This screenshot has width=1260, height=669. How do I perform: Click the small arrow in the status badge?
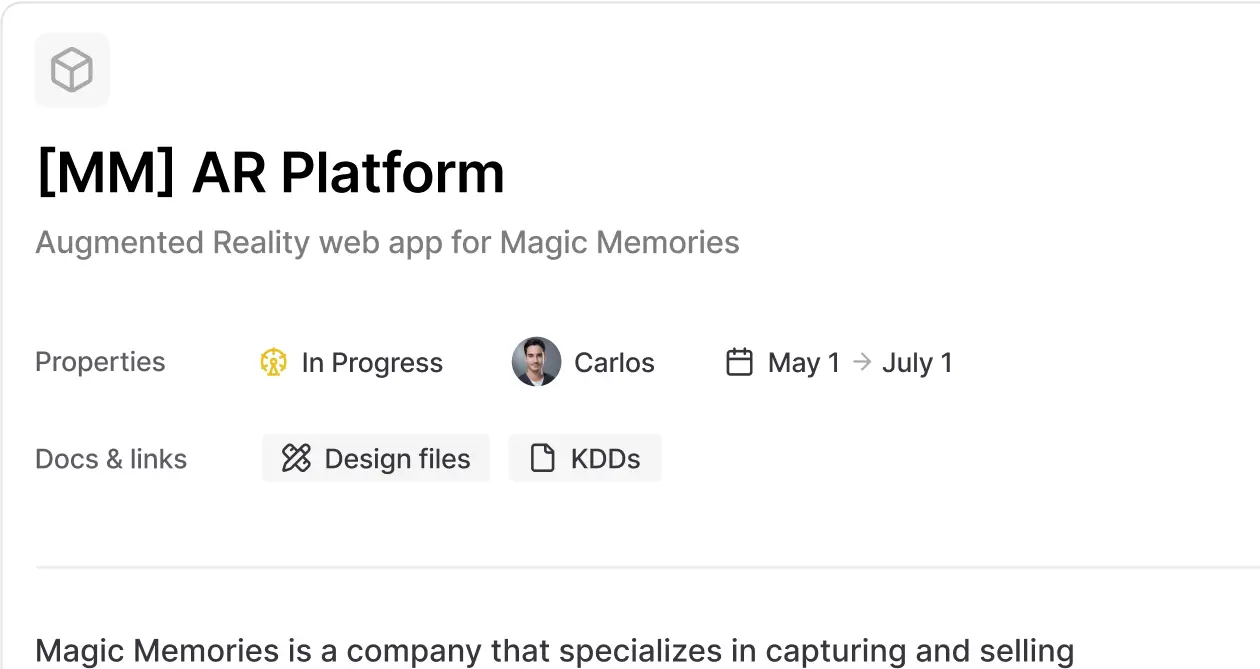[x=274, y=362]
